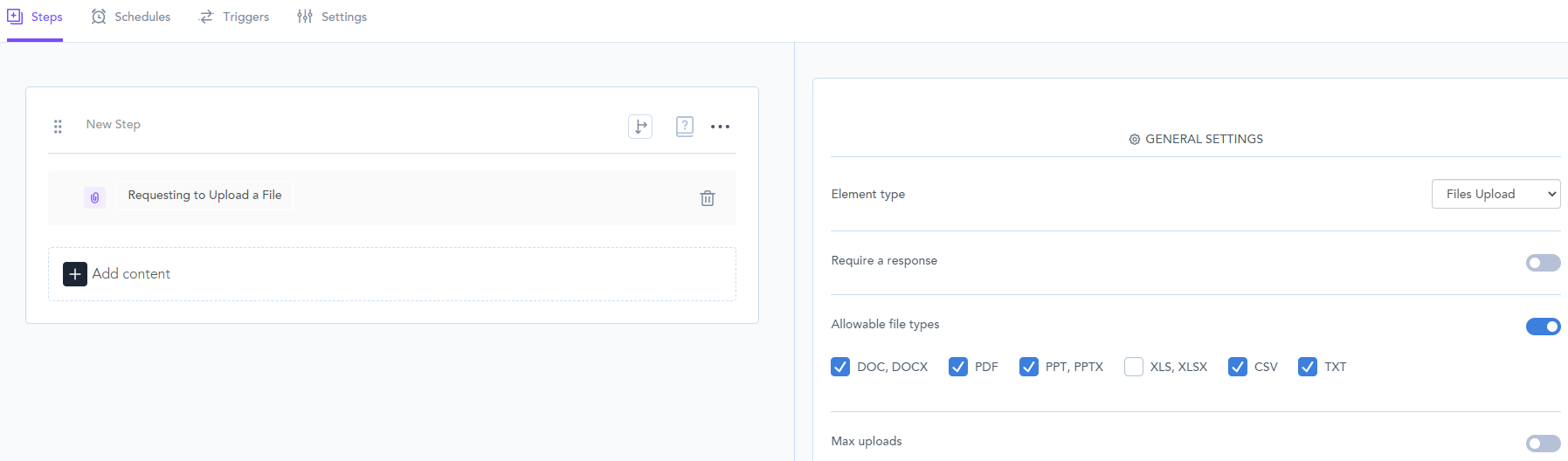
Task: Enable the Require a response toggle
Action: (x=1542, y=263)
